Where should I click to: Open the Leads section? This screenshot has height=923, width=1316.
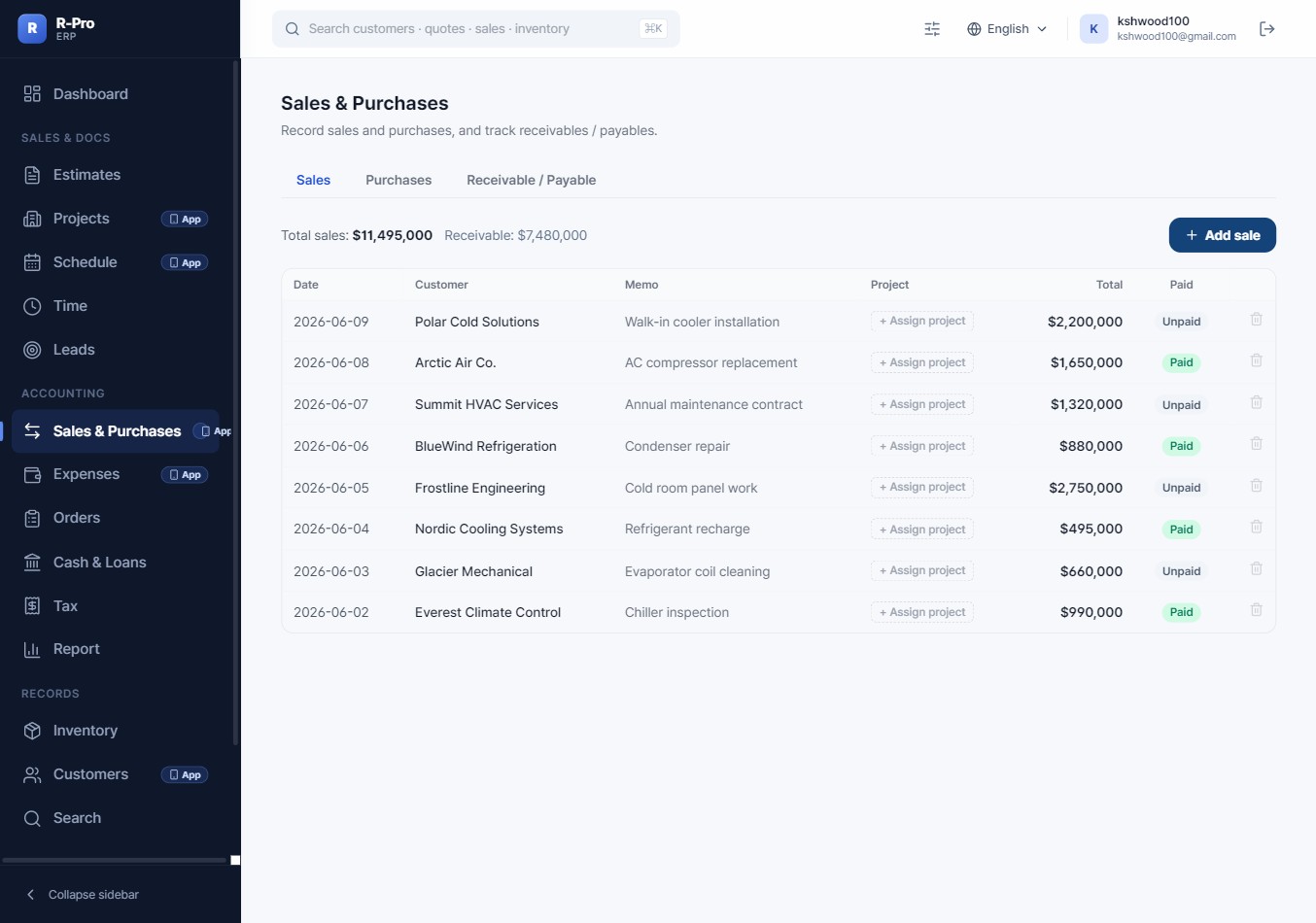116,350
